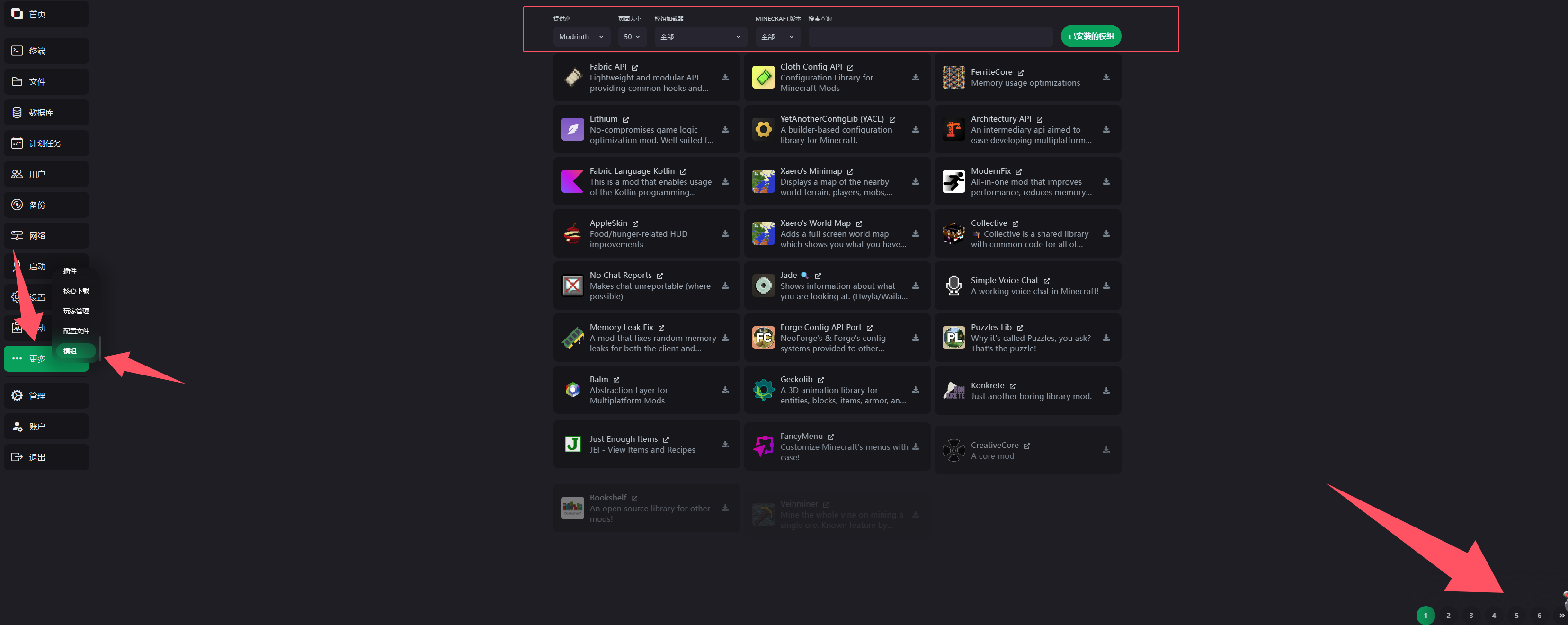Open the 终端 sidebar item
Viewport: 1568px width, 625px height.
(x=46, y=51)
